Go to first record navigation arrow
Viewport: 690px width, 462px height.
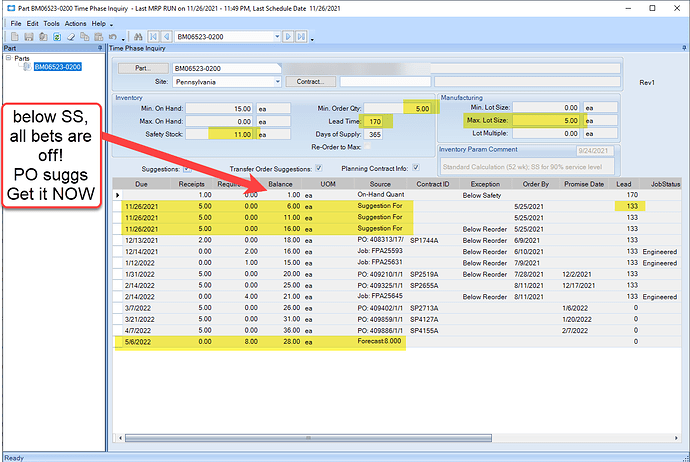(x=153, y=37)
